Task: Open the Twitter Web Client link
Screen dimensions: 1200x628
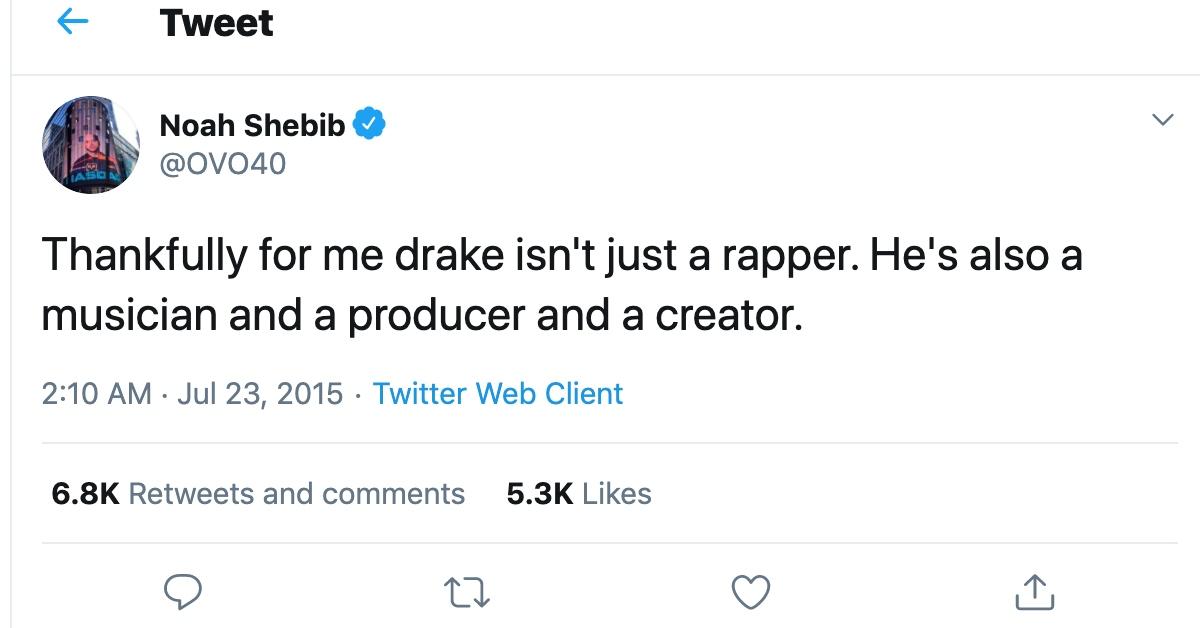Action: (497, 394)
